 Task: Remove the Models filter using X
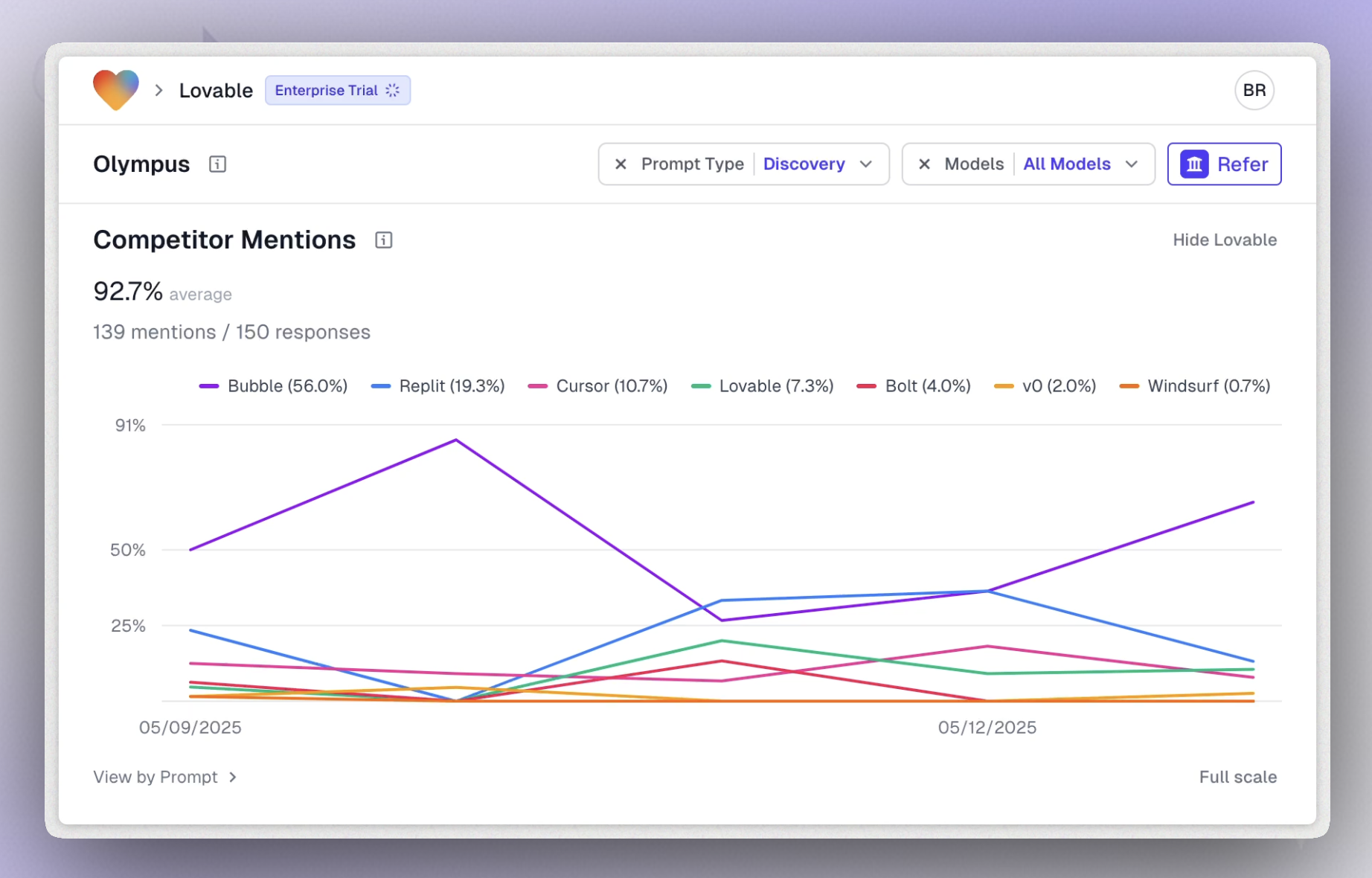(924, 164)
